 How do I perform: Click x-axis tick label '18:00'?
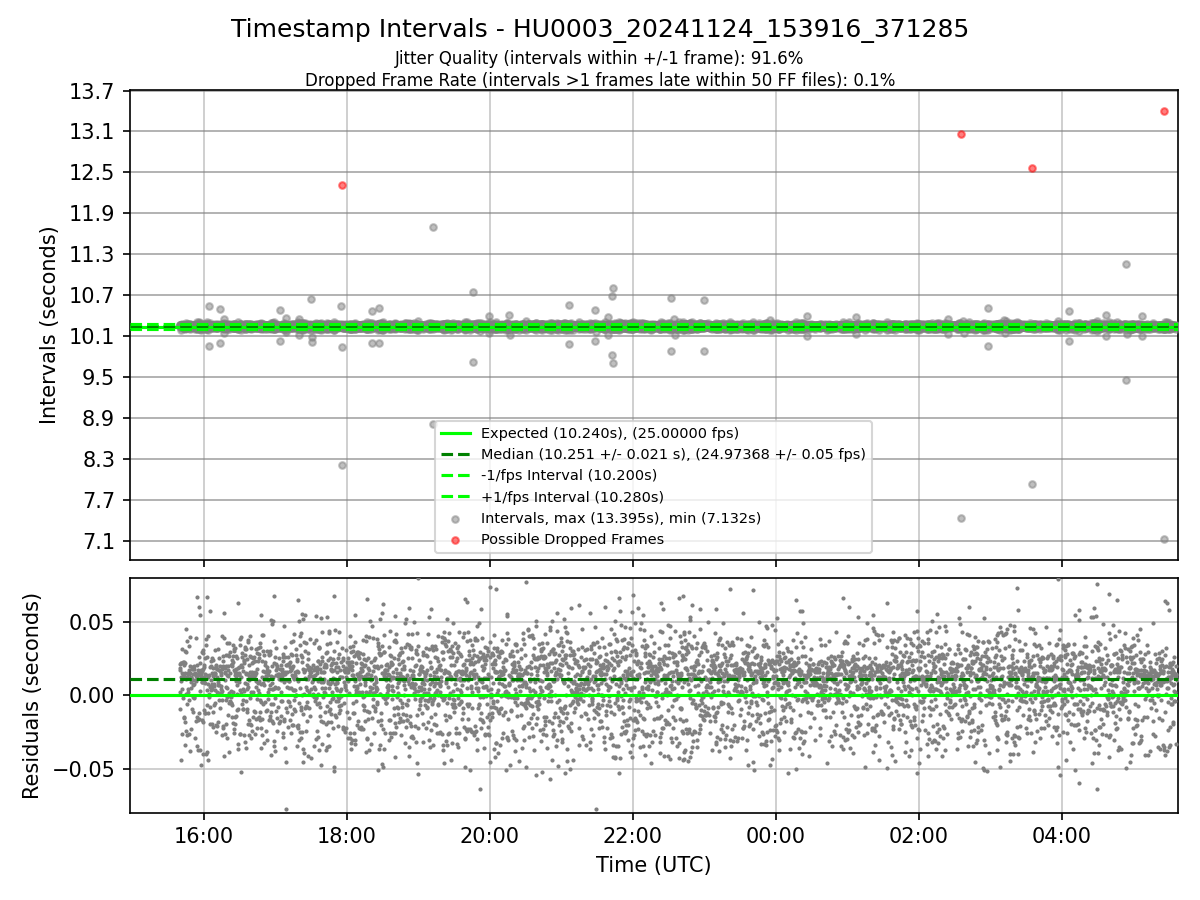[347, 835]
